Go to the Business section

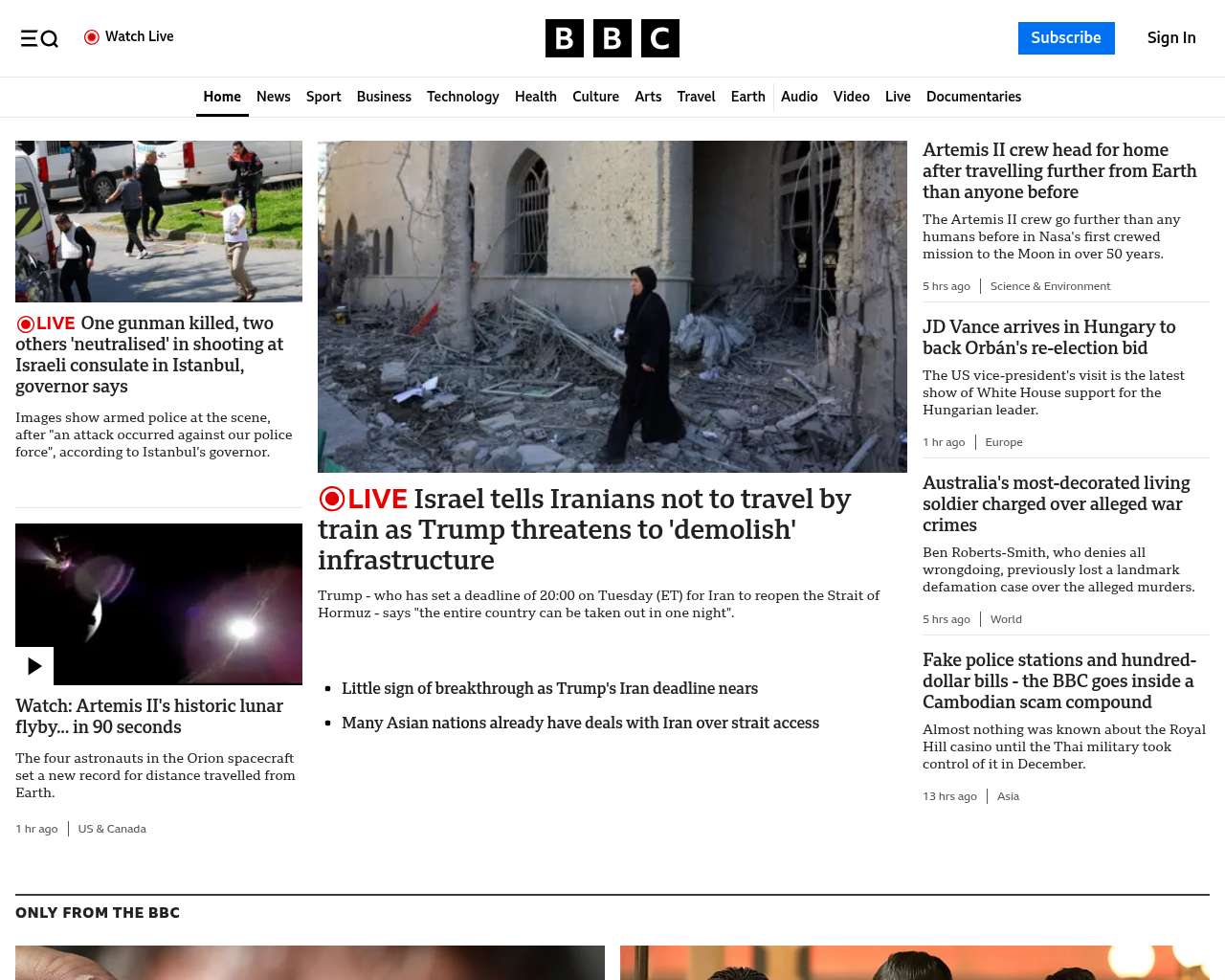pos(384,97)
